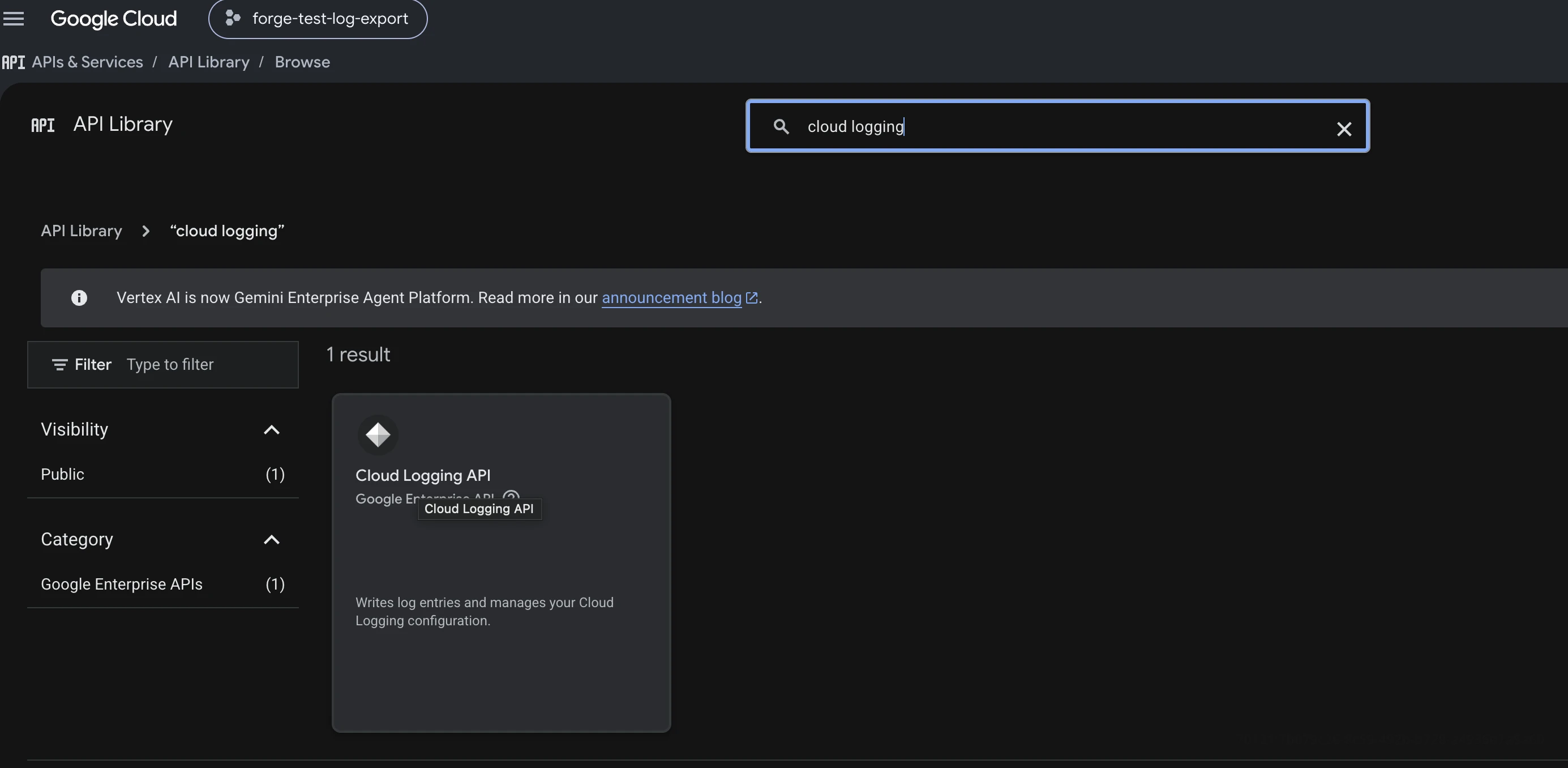Clear the search with the X icon
The height and width of the screenshot is (768, 1568).
pos(1344,129)
